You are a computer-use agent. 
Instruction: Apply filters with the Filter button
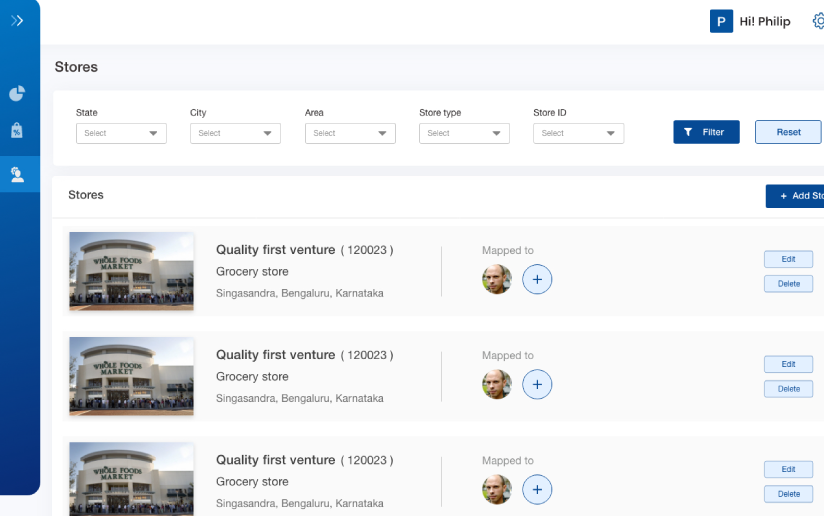pyautogui.click(x=706, y=132)
